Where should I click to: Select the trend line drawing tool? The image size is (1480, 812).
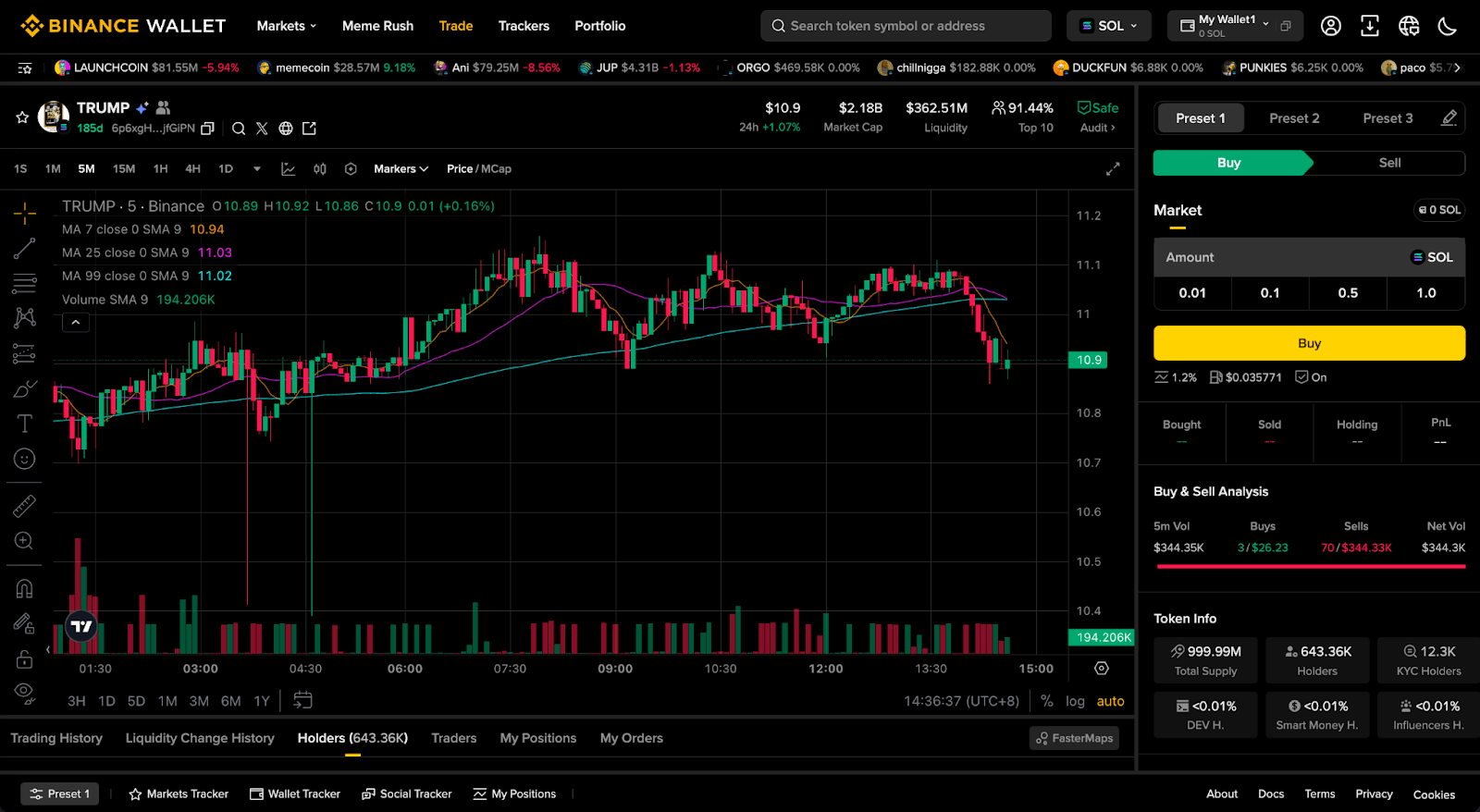tap(25, 248)
